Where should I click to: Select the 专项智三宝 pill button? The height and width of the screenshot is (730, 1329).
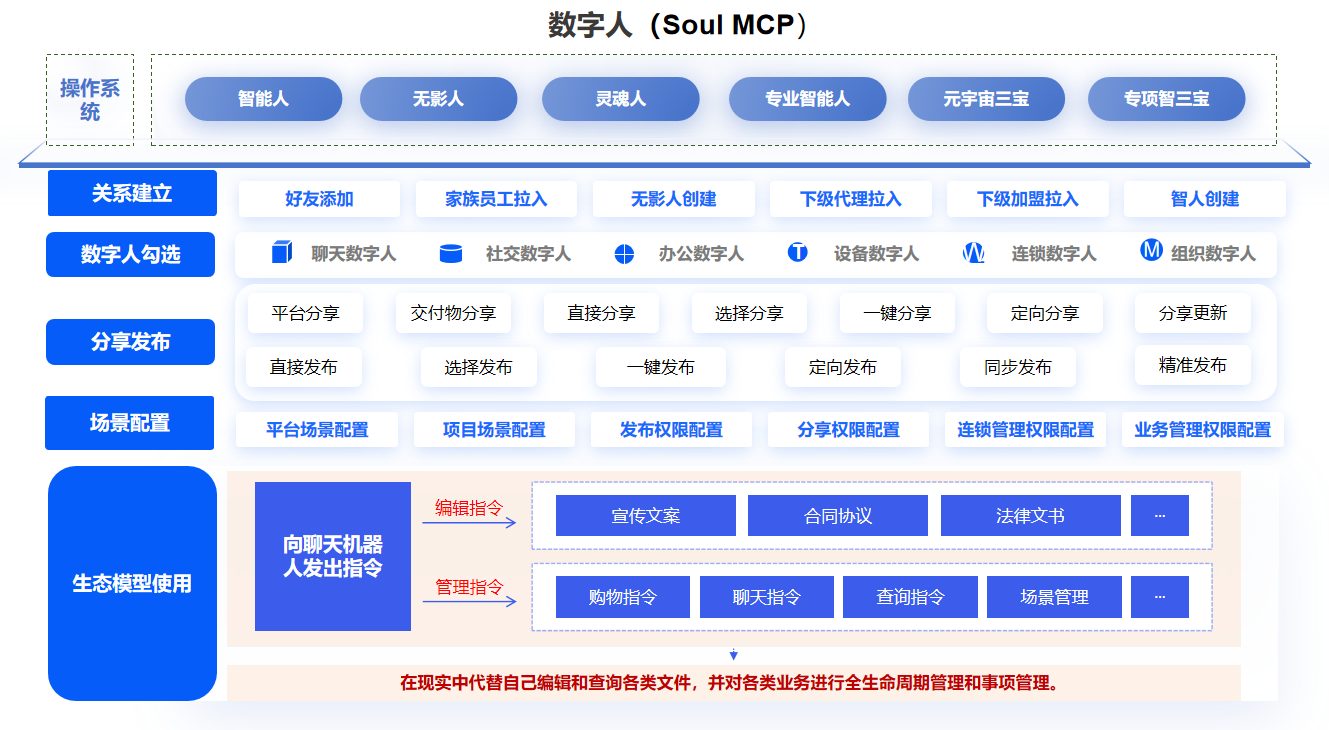tap(1167, 99)
